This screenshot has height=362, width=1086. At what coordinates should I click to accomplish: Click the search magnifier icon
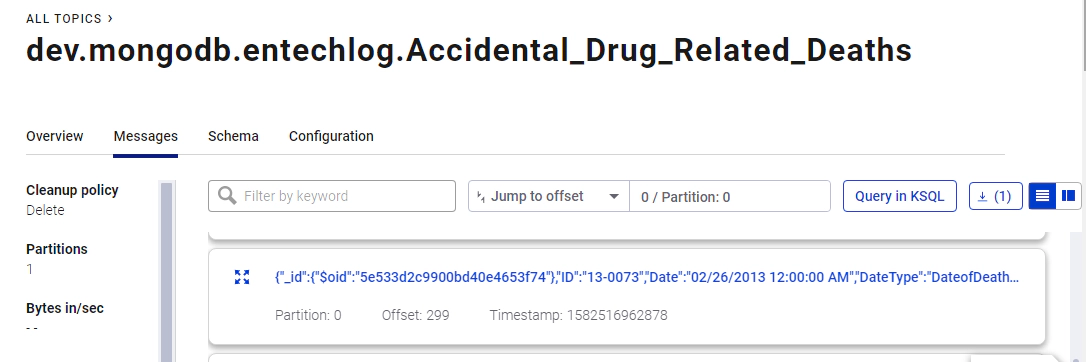pyautogui.click(x=227, y=196)
